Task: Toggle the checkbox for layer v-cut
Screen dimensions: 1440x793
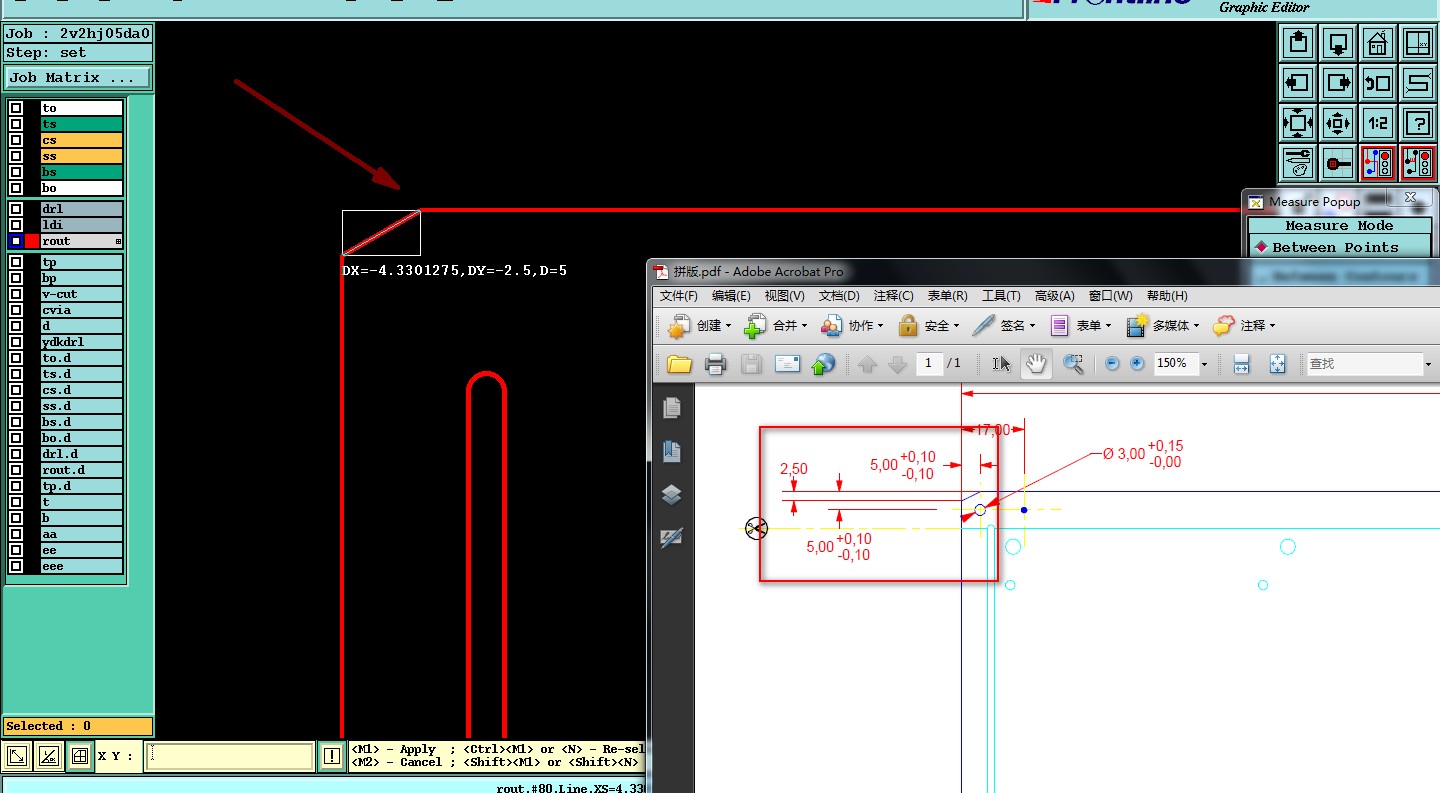Action: 16,294
